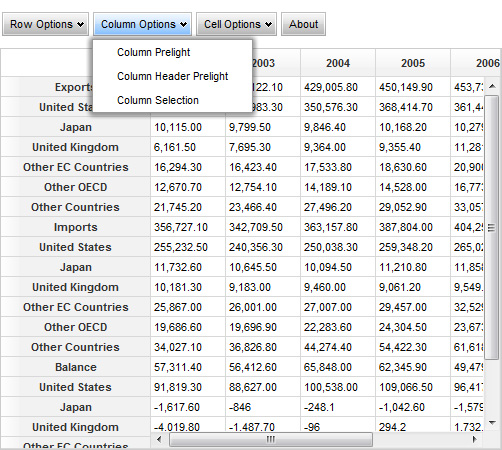This screenshot has height=450, width=502.
Task: Choose Column Selection menu item
Action: [172, 100]
